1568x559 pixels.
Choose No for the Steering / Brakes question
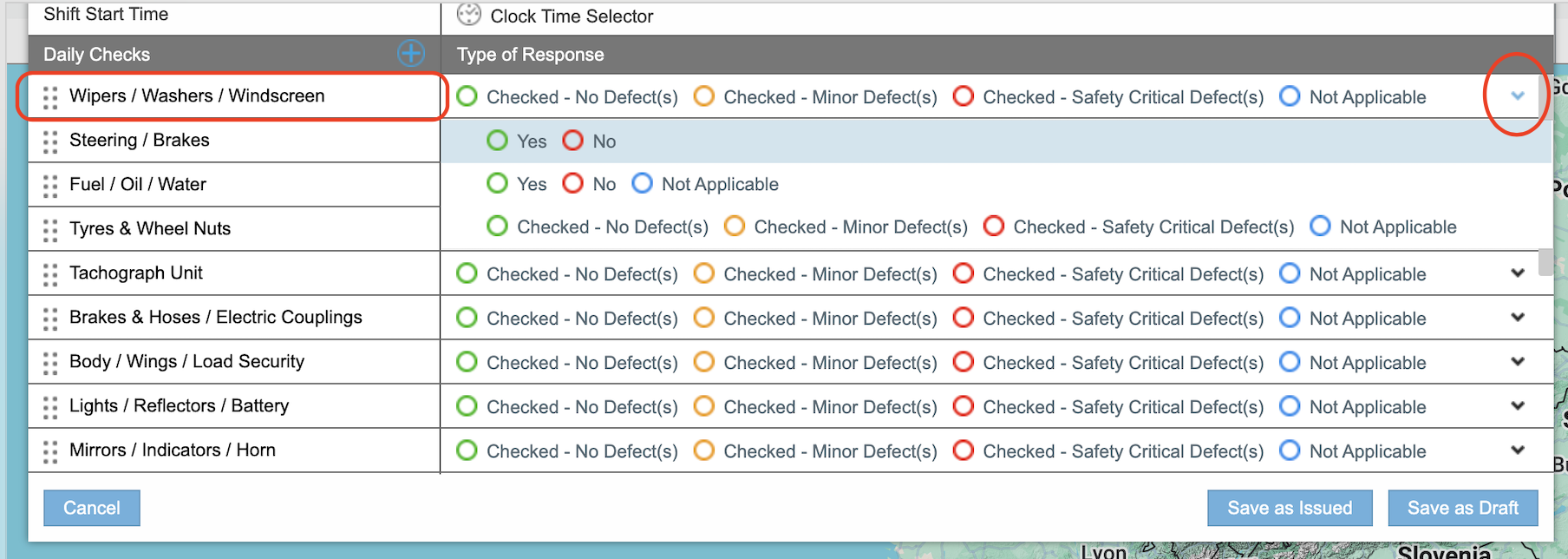click(572, 141)
